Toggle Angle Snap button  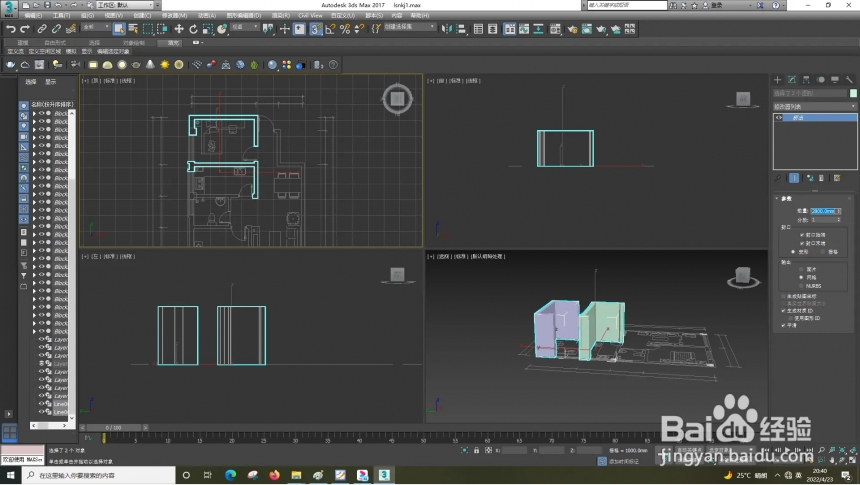(330, 29)
